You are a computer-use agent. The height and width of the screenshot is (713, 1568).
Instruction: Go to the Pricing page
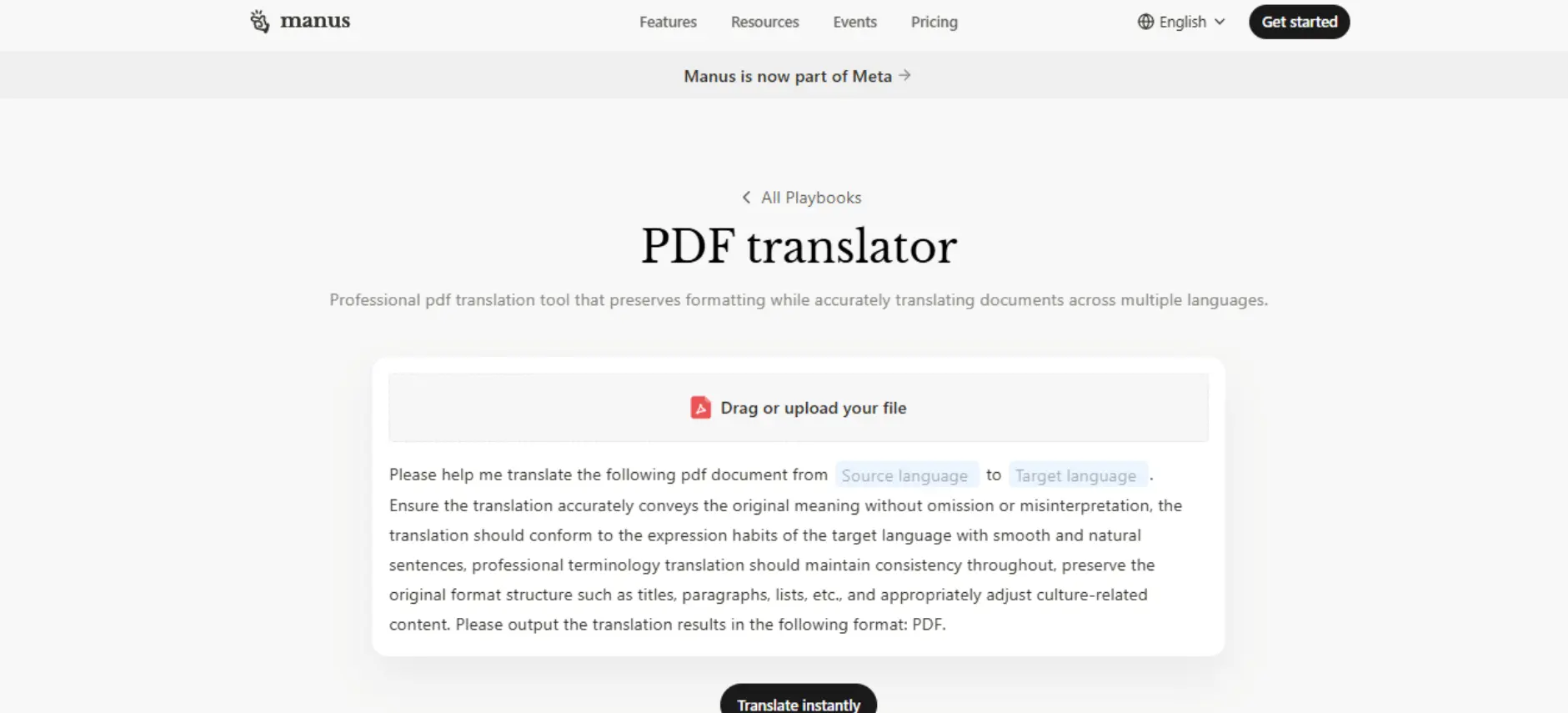pyautogui.click(x=934, y=23)
